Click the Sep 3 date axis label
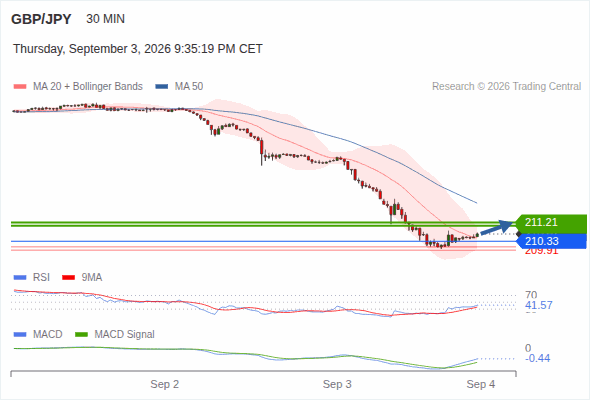Screen dimensions: 590x400 point(337,385)
